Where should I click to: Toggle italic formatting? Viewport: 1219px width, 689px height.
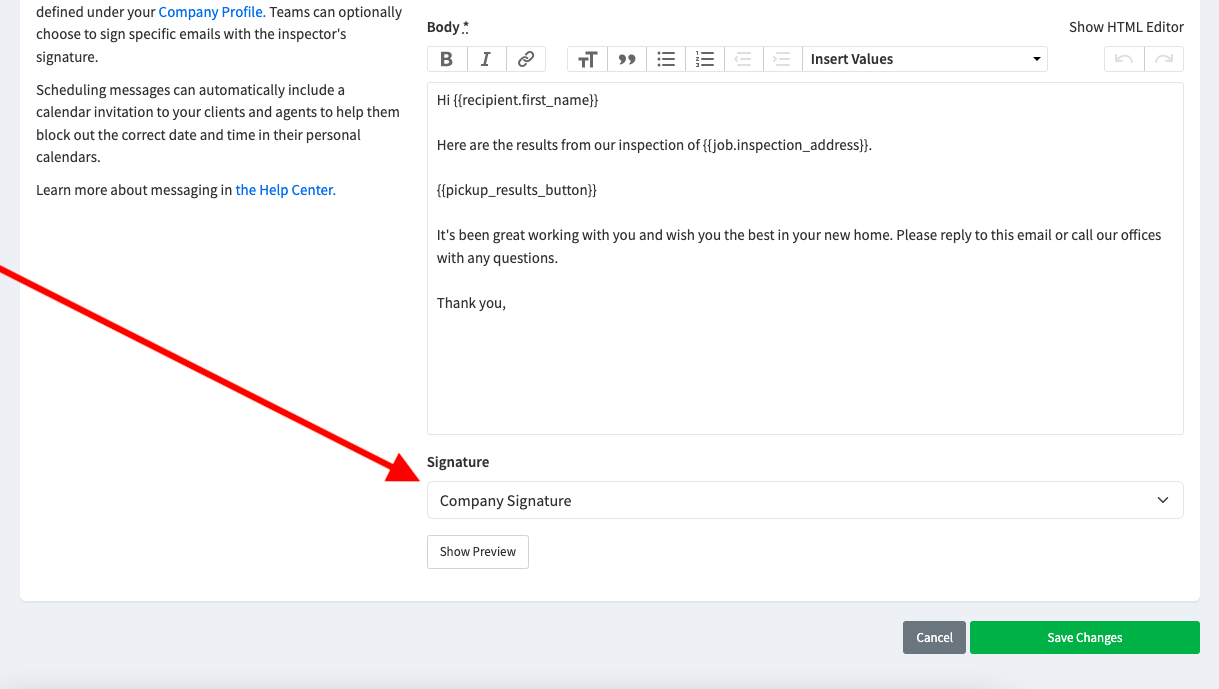pyautogui.click(x=486, y=59)
